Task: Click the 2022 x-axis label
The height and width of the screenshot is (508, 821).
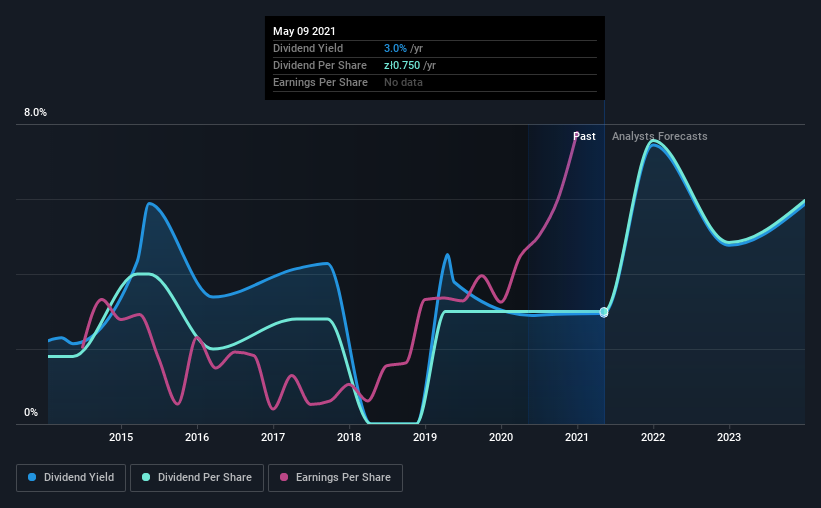Action: tap(653, 437)
